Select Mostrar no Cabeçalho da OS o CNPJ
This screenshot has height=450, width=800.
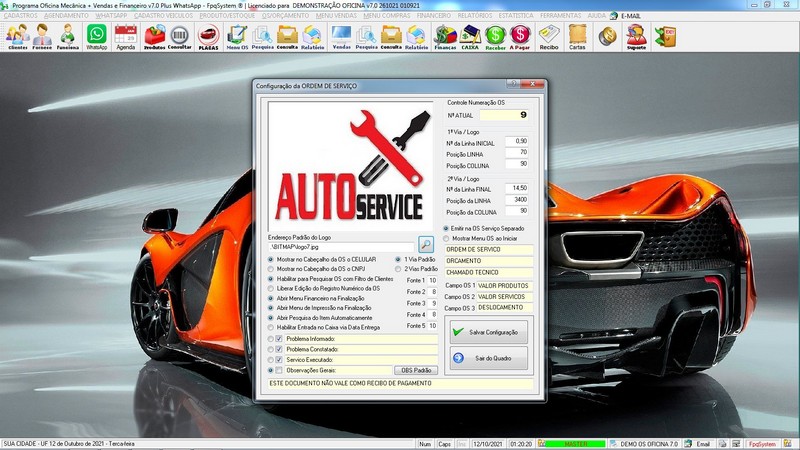[271, 269]
